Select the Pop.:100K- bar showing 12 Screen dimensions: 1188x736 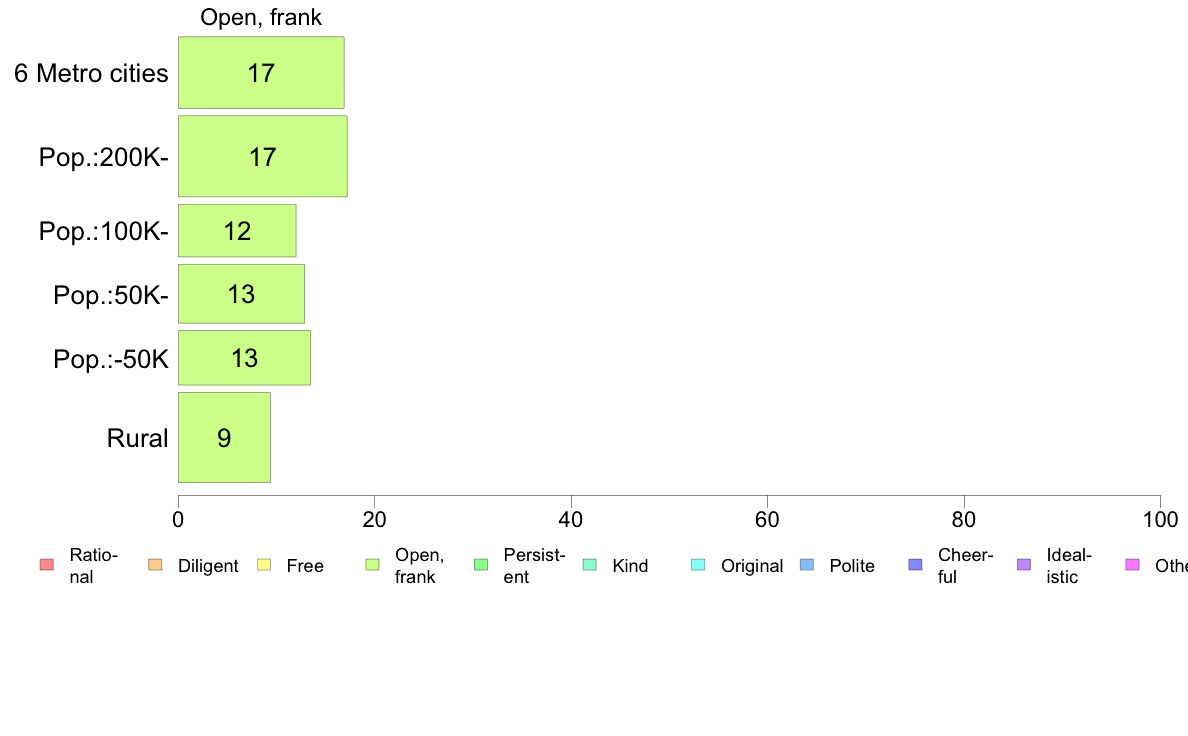[237, 230]
